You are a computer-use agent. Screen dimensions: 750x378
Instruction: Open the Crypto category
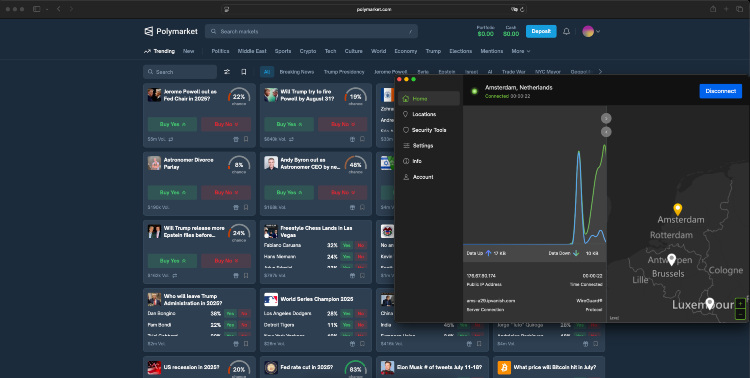[x=308, y=51]
